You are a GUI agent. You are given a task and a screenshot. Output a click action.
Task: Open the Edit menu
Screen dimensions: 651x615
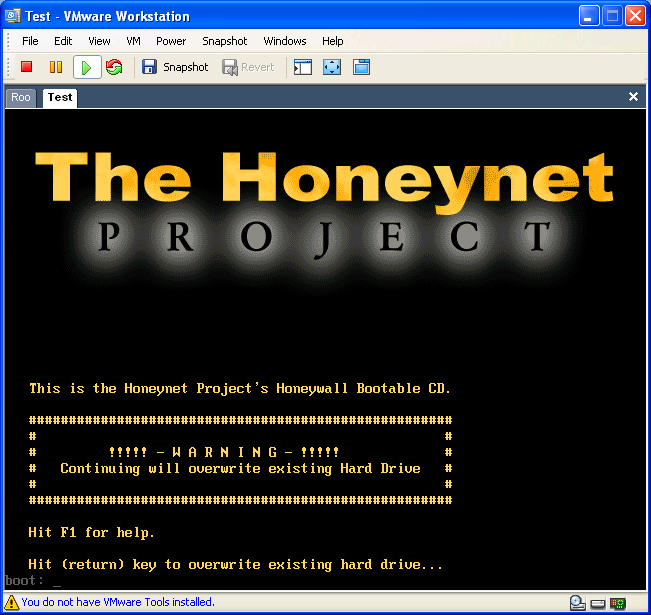coord(63,41)
